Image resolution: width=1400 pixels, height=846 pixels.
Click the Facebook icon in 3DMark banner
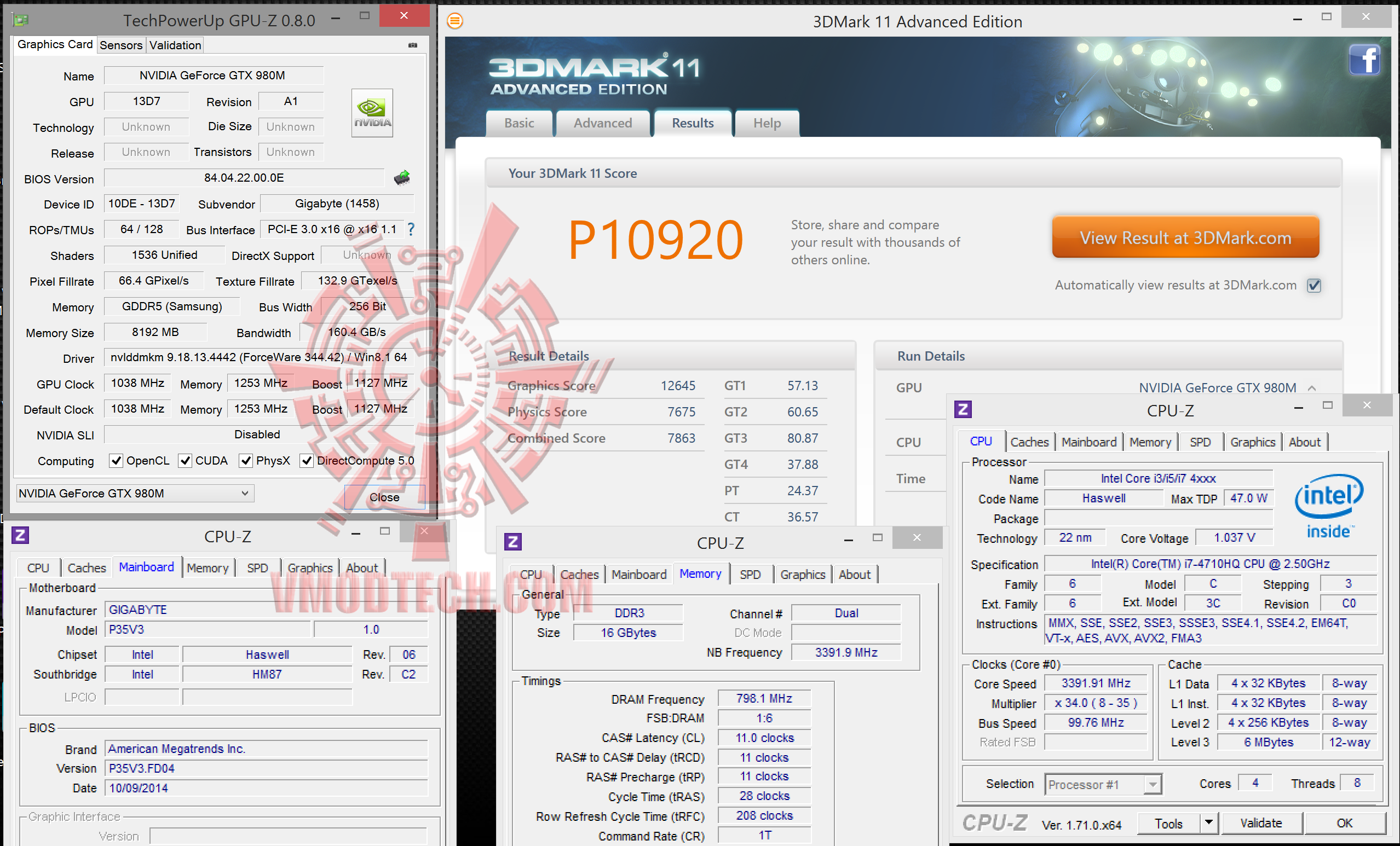[x=1365, y=60]
